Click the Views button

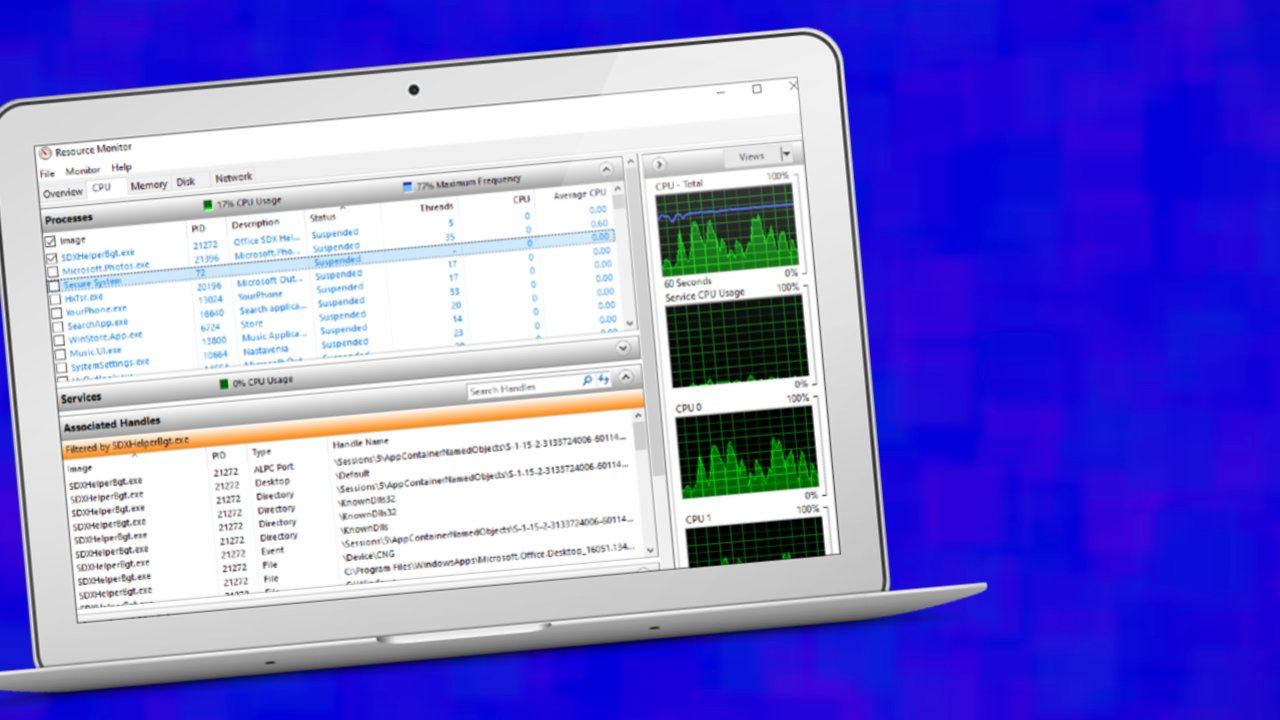tap(751, 156)
